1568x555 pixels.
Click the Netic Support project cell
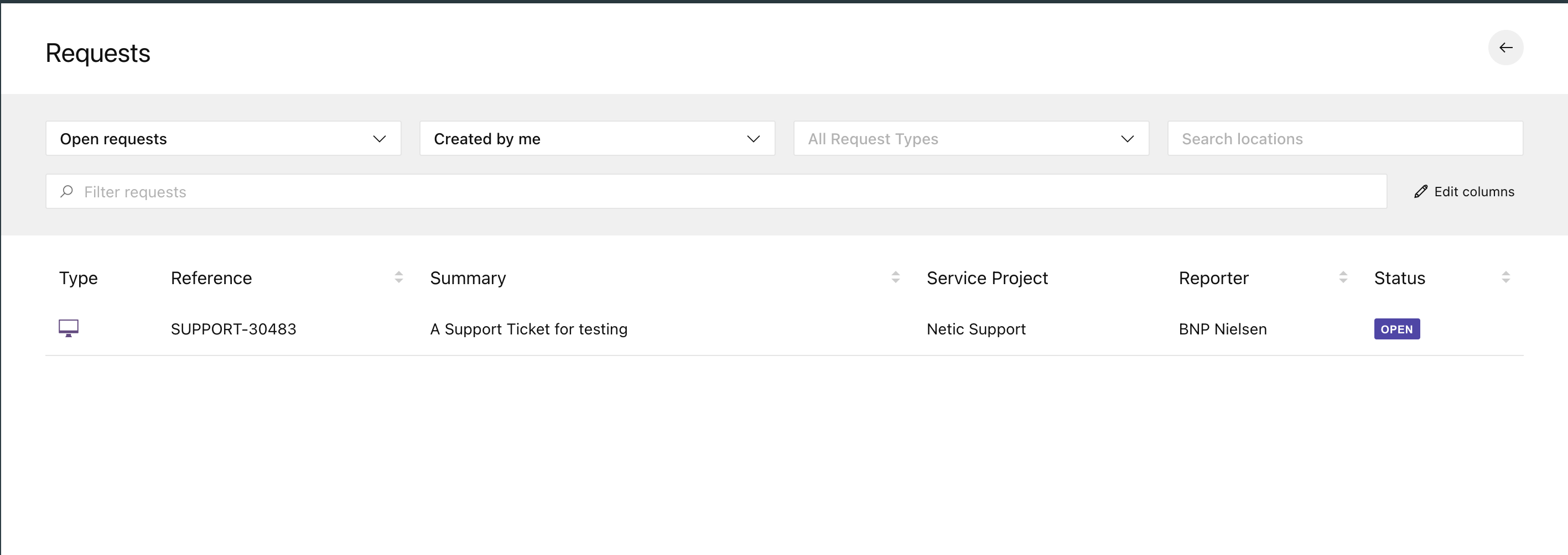pyautogui.click(x=976, y=329)
